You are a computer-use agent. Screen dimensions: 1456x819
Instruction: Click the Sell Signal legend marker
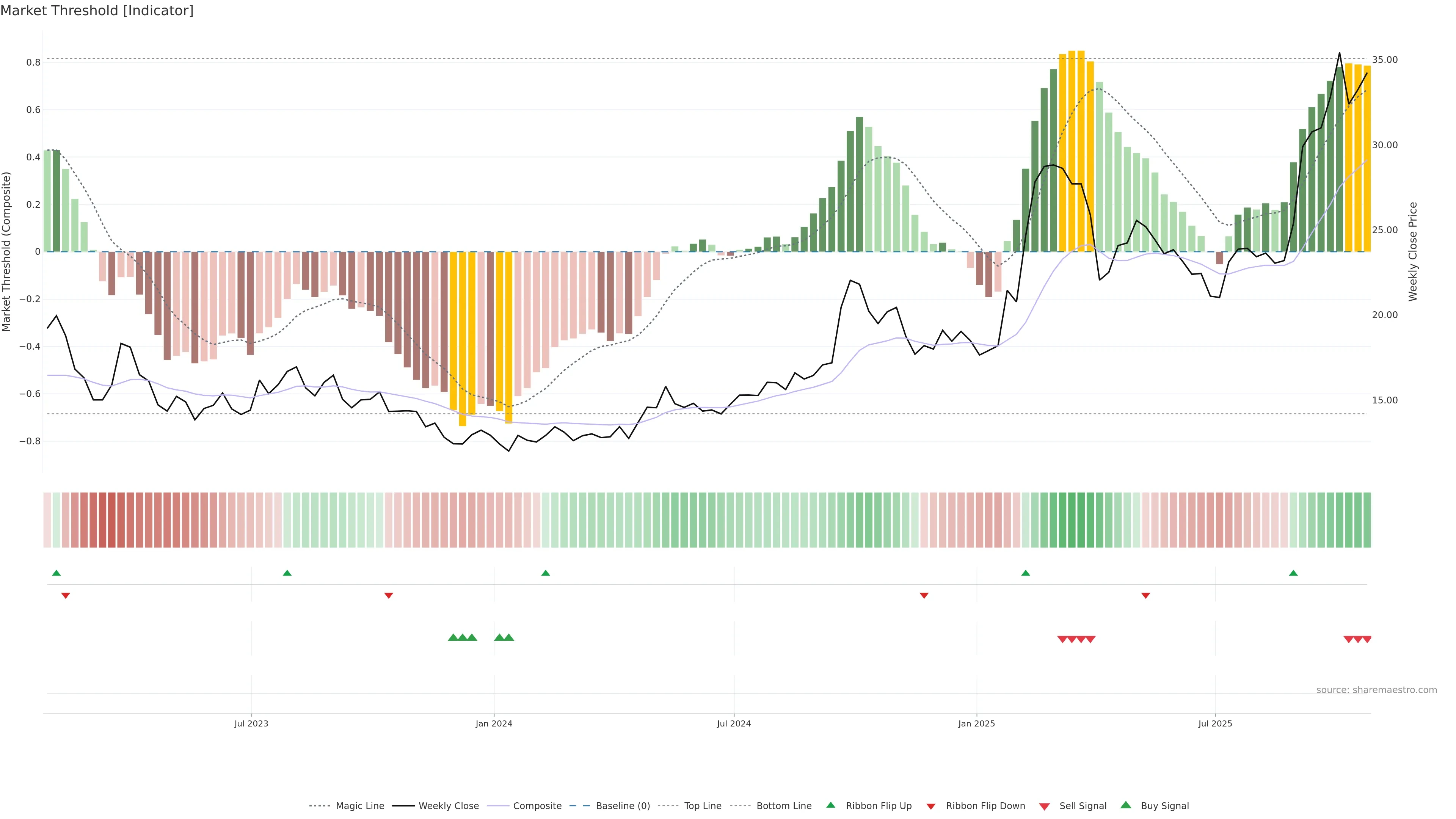pos(1045,806)
